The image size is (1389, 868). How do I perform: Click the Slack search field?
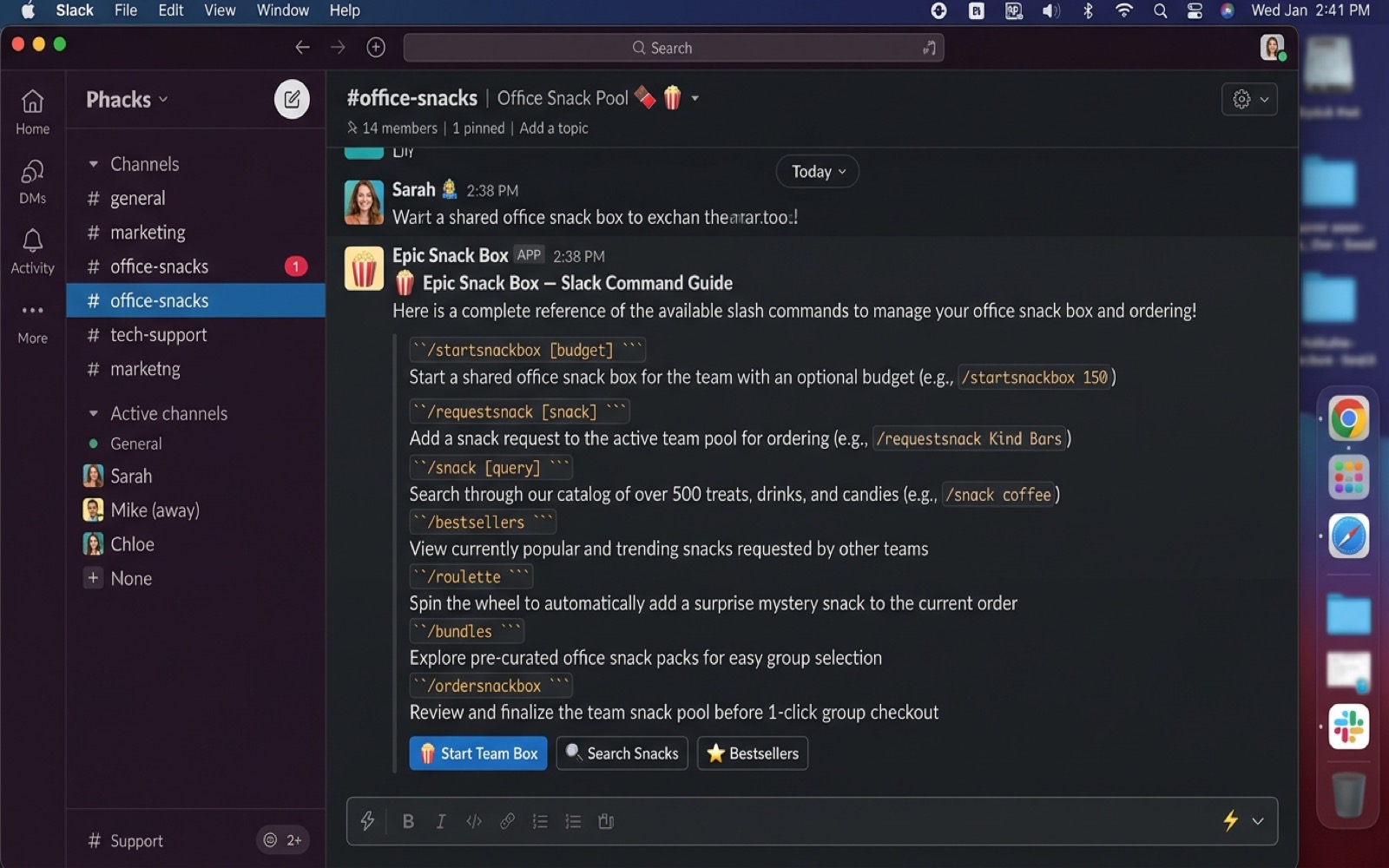tap(674, 48)
